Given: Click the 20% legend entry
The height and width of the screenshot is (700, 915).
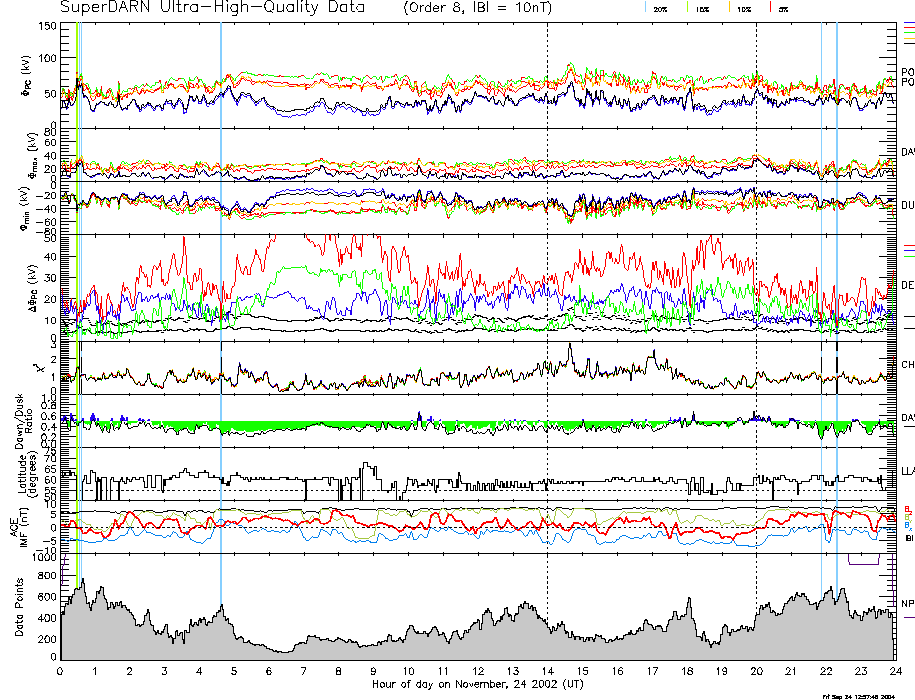Looking at the screenshot, I should [x=660, y=8].
